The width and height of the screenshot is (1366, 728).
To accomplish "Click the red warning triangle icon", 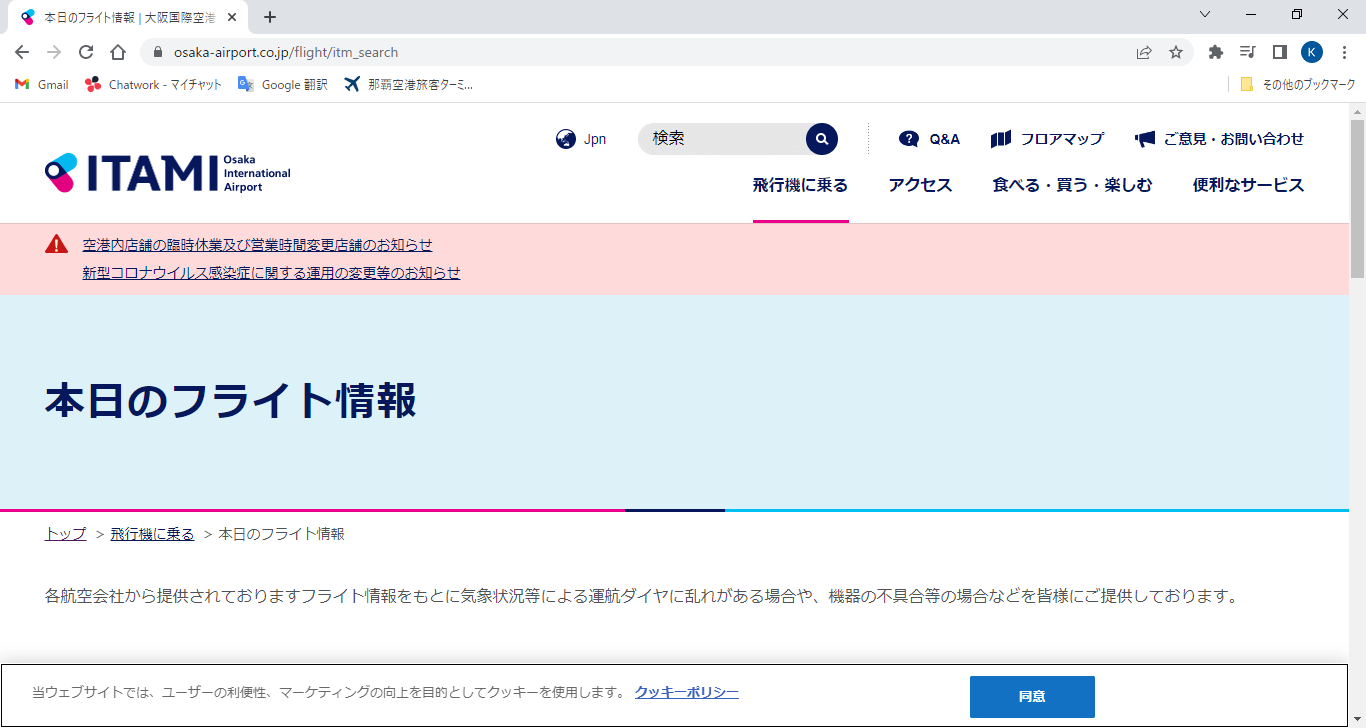I will point(56,244).
